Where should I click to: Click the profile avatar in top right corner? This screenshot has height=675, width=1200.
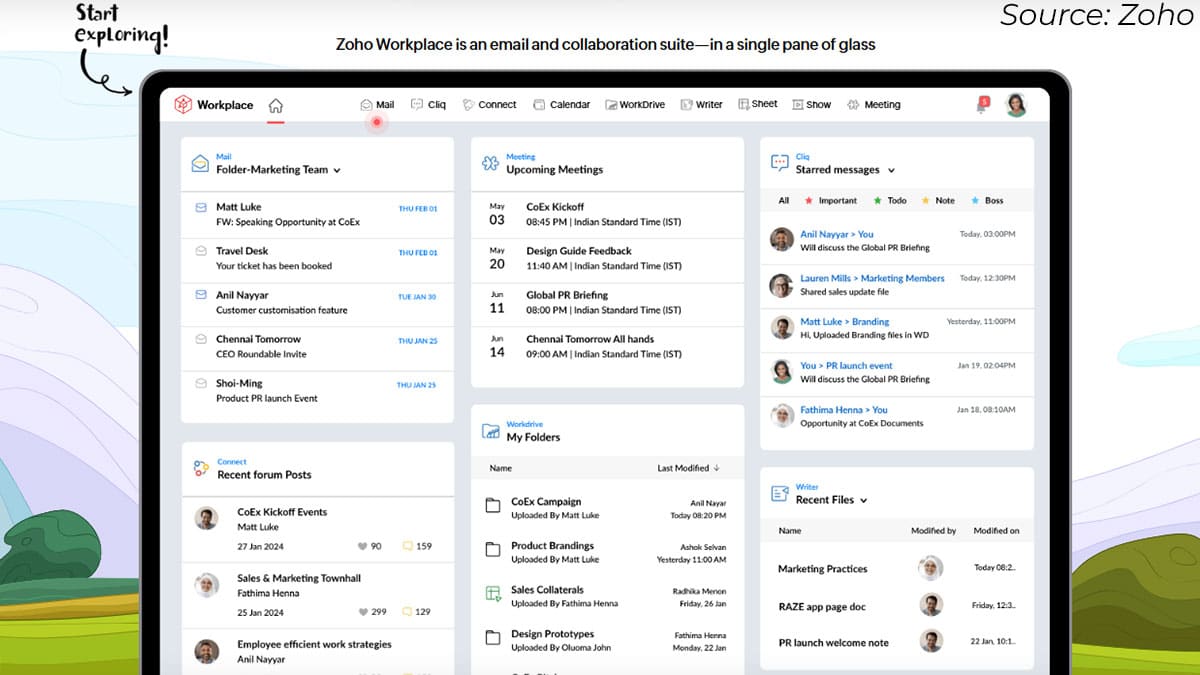pos(1016,104)
